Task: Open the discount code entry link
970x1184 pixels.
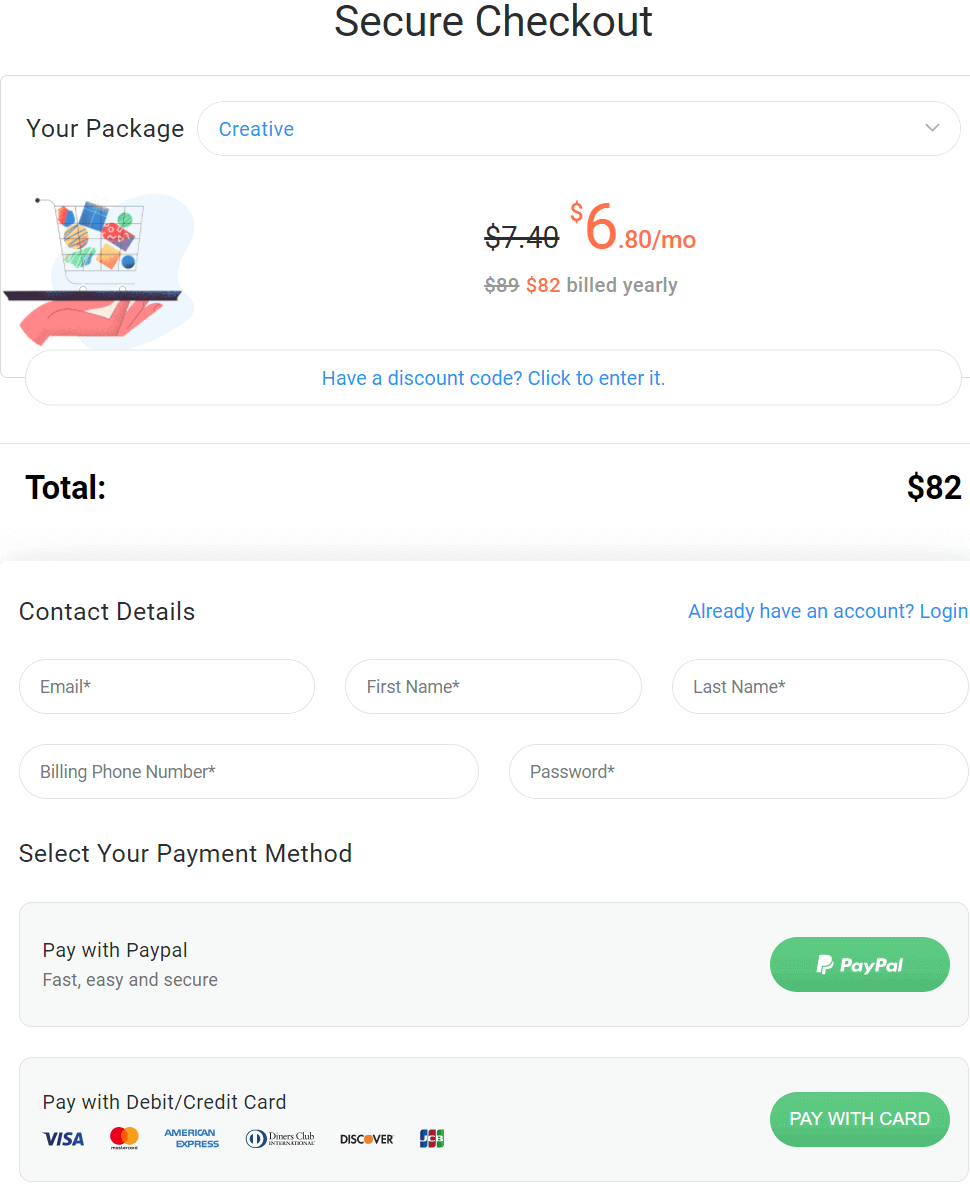Action: [x=493, y=378]
